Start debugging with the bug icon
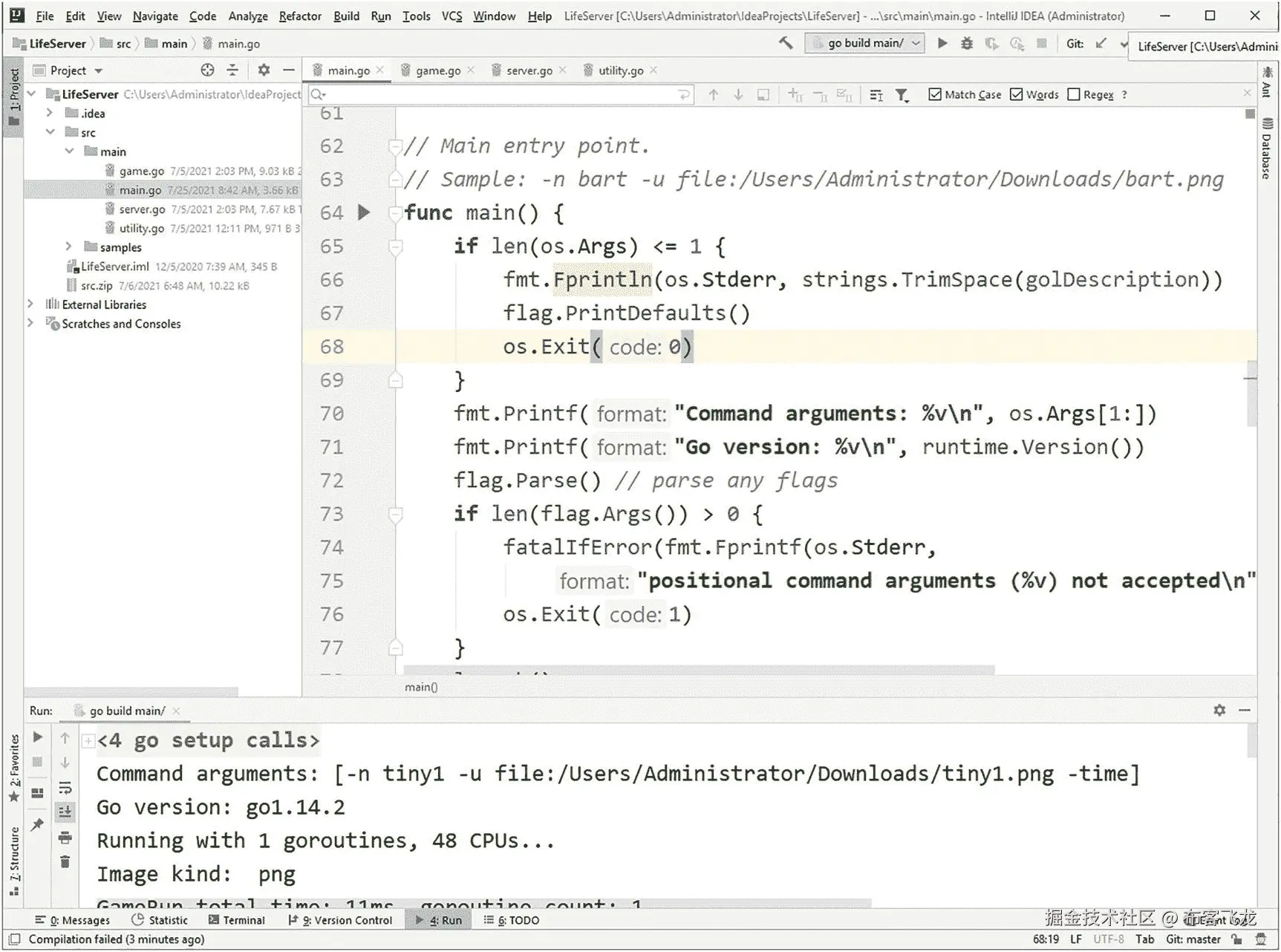The image size is (1281, 952). [x=966, y=43]
